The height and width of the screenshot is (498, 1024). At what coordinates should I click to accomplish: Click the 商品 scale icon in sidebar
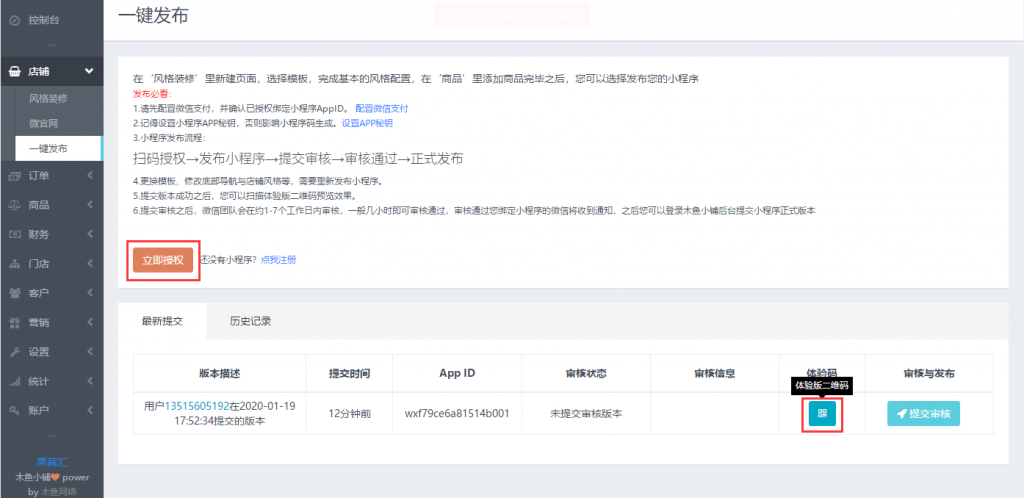click(14, 205)
